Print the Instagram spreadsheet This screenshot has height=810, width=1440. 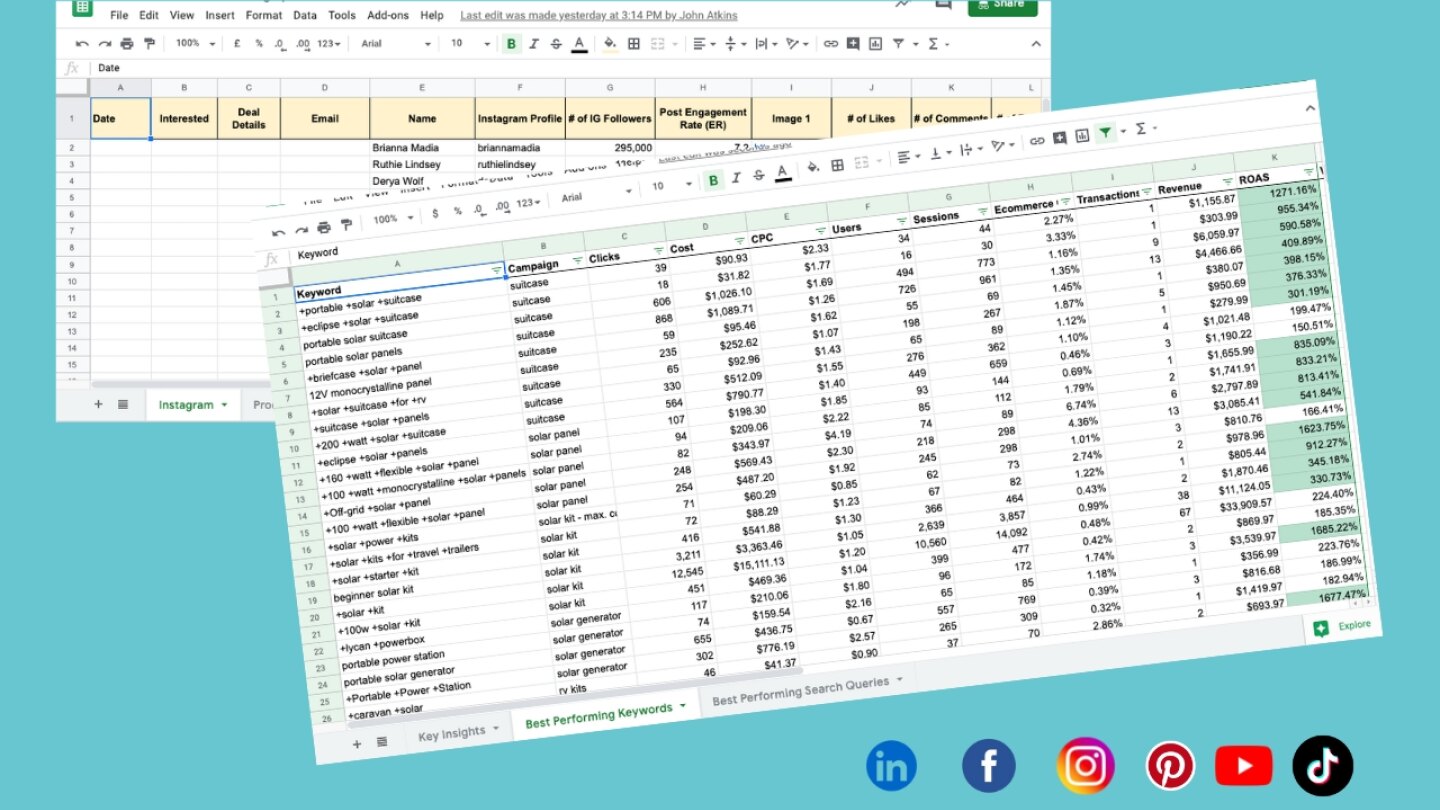127,44
